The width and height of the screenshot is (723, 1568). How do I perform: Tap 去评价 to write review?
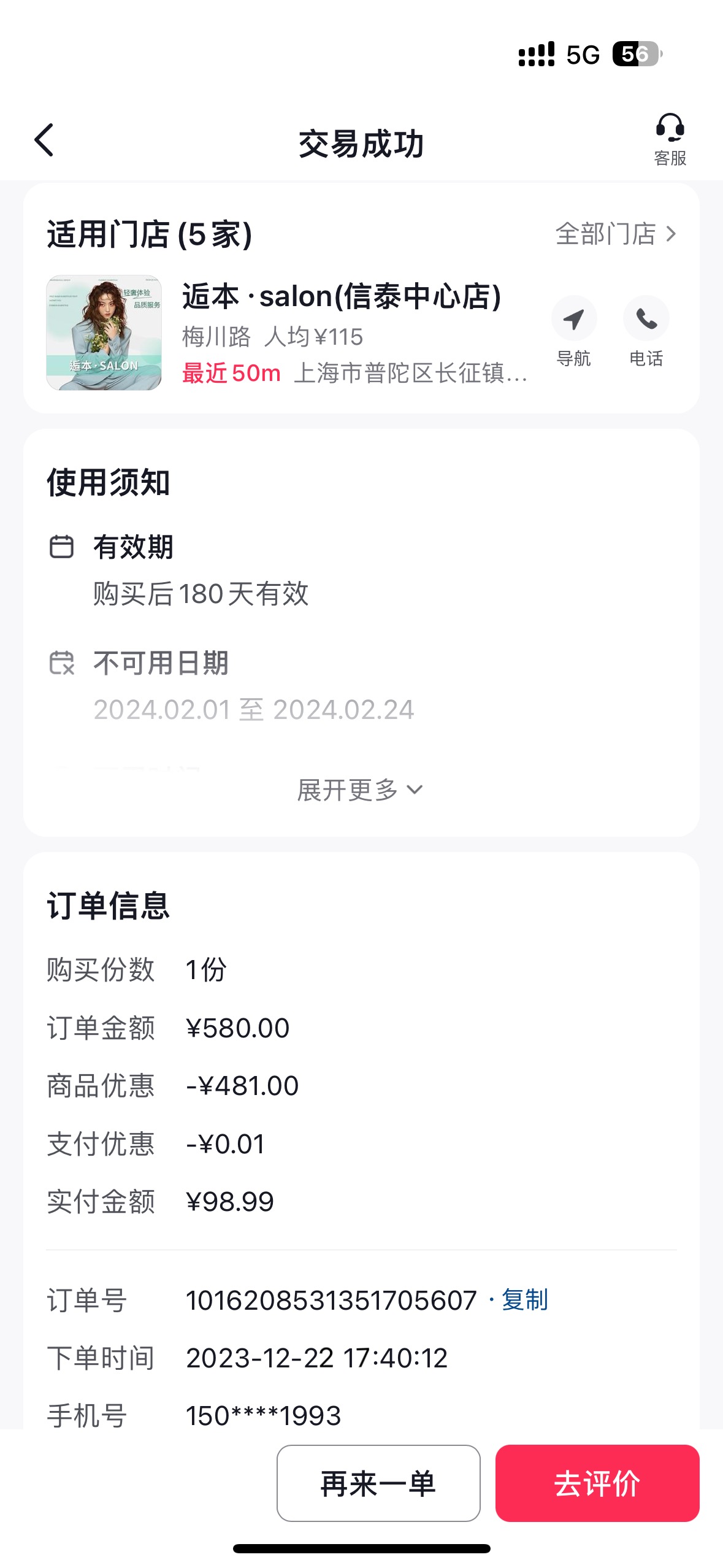tap(597, 1483)
